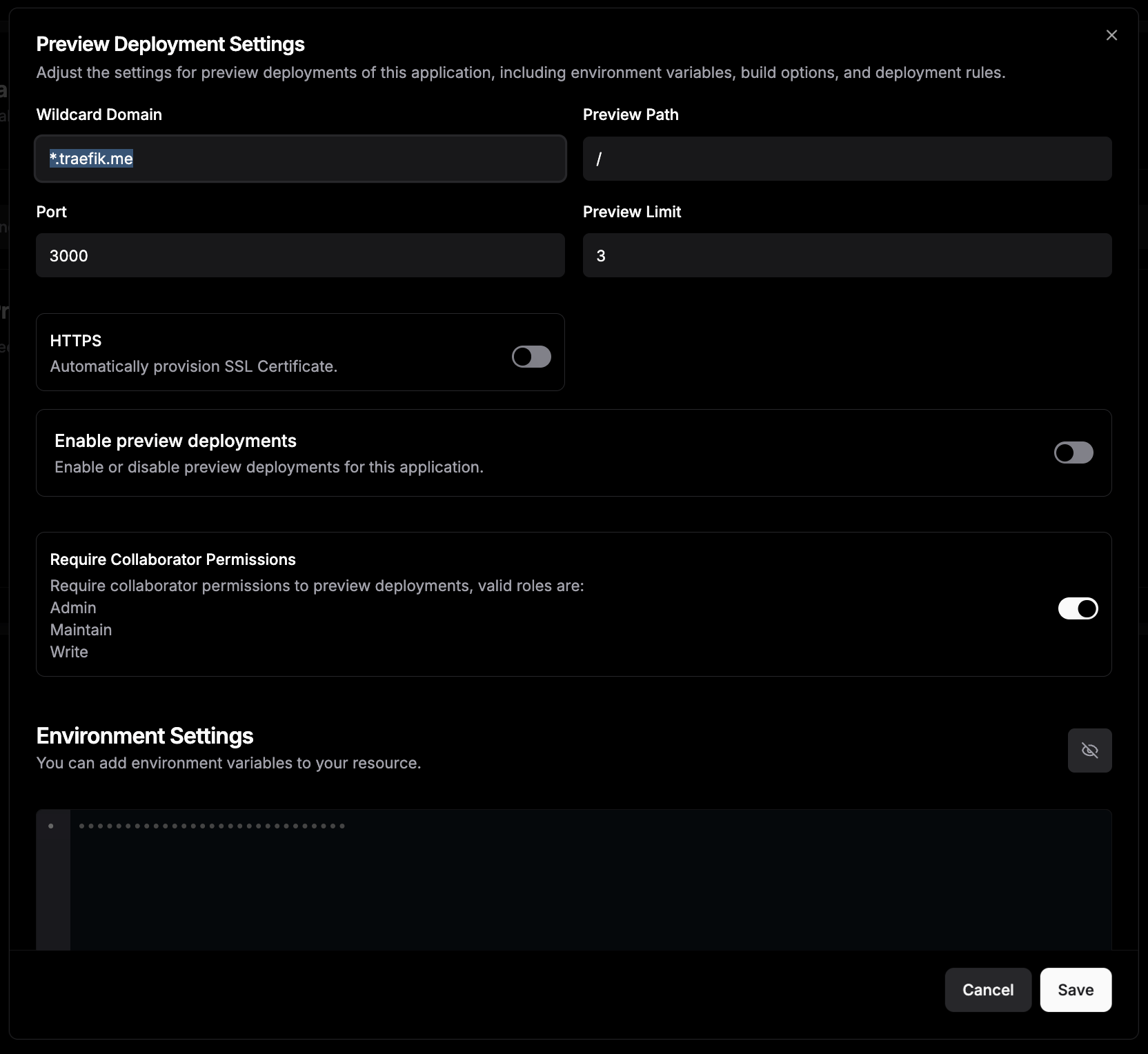The width and height of the screenshot is (1148, 1054).
Task: Click the Preview Path label
Action: (x=630, y=115)
